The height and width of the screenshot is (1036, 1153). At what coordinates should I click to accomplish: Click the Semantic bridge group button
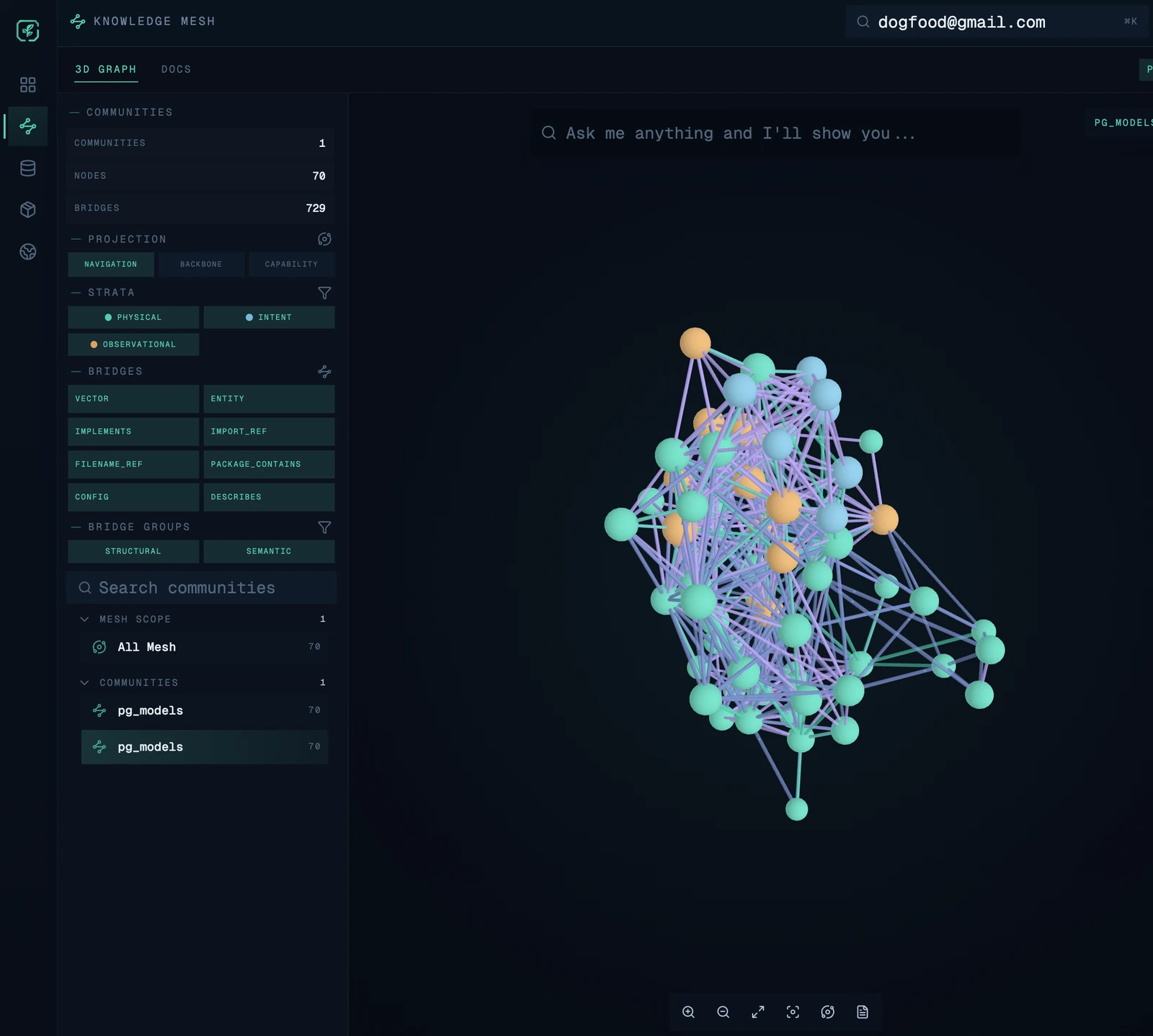click(269, 551)
